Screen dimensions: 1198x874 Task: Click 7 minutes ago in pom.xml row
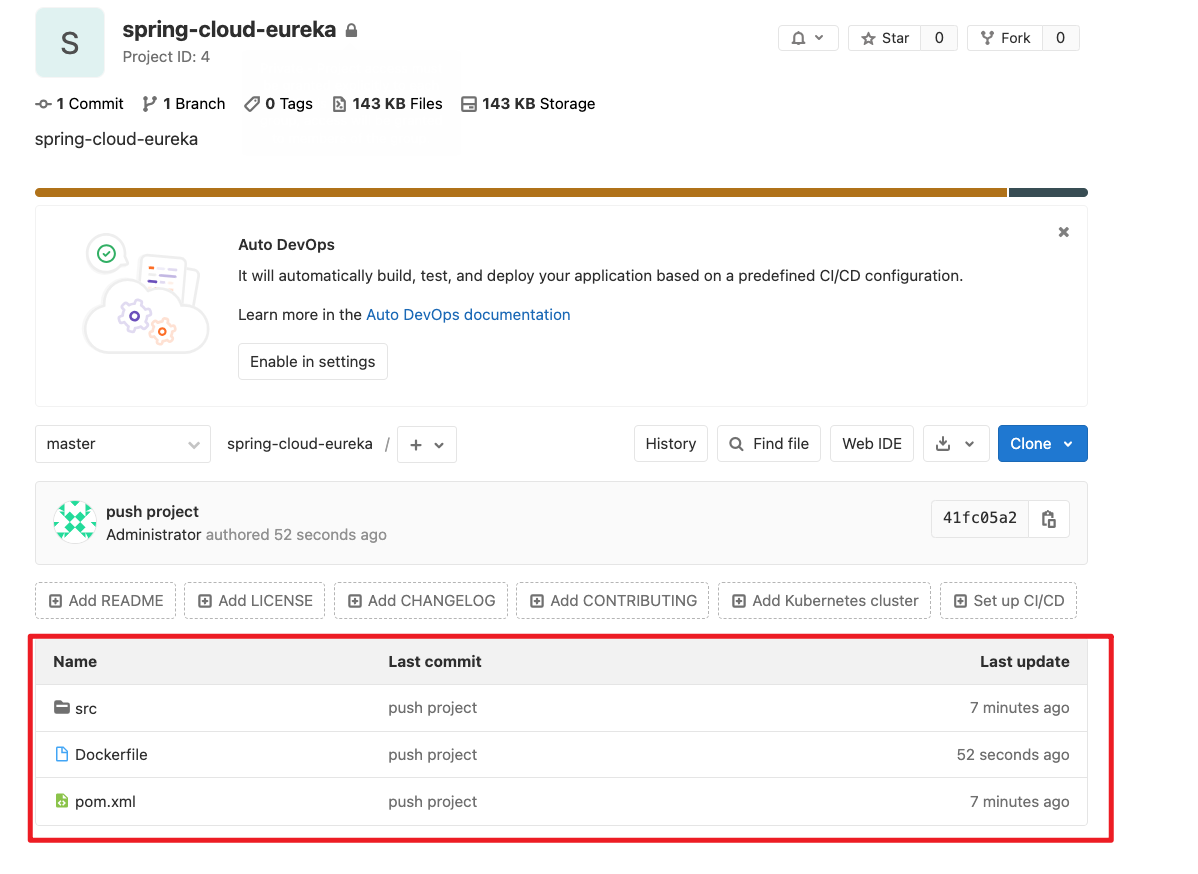click(1019, 802)
